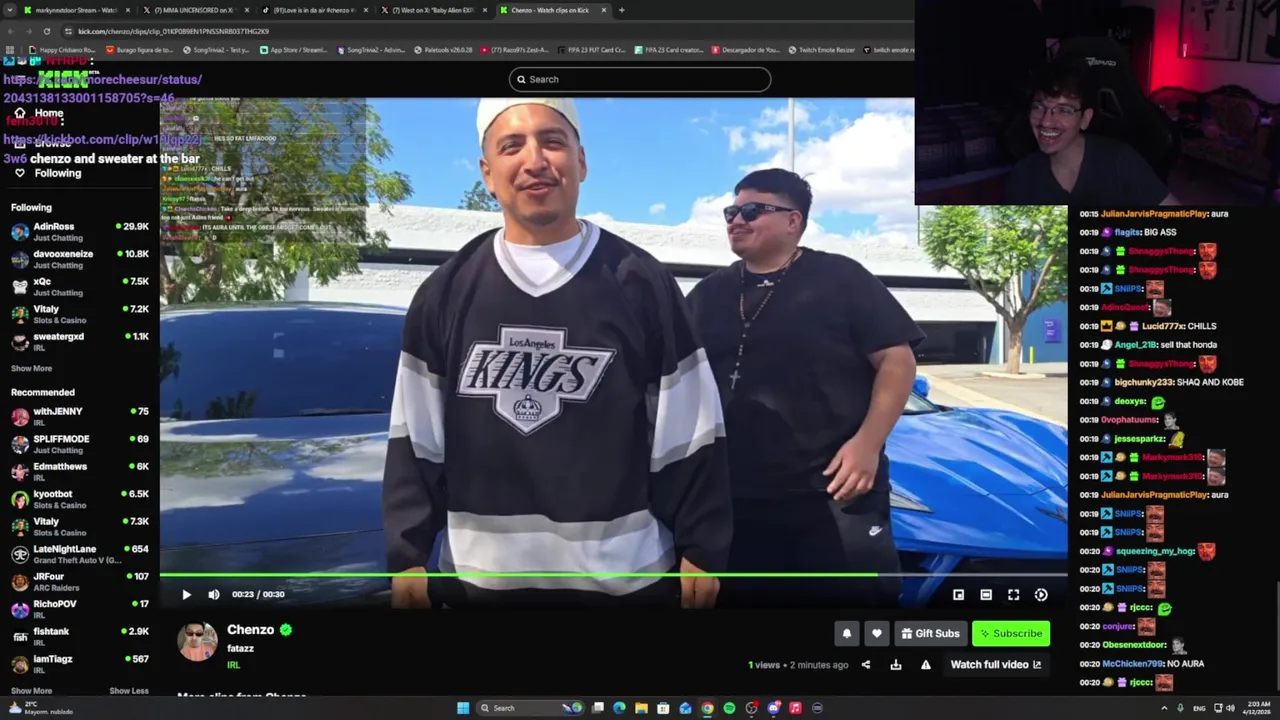The width and height of the screenshot is (1280, 720).
Task: Open the player playback settings icon
Action: coord(1041,594)
